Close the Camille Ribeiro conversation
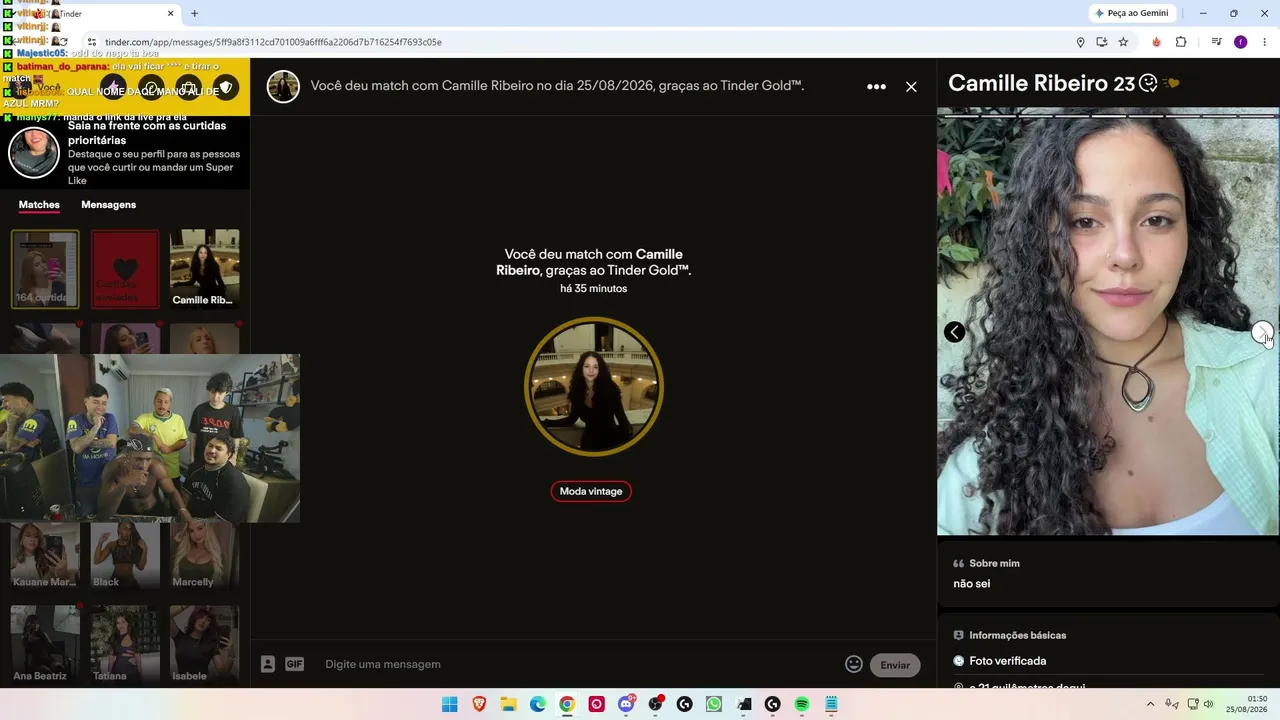1280x720 pixels. (x=911, y=87)
